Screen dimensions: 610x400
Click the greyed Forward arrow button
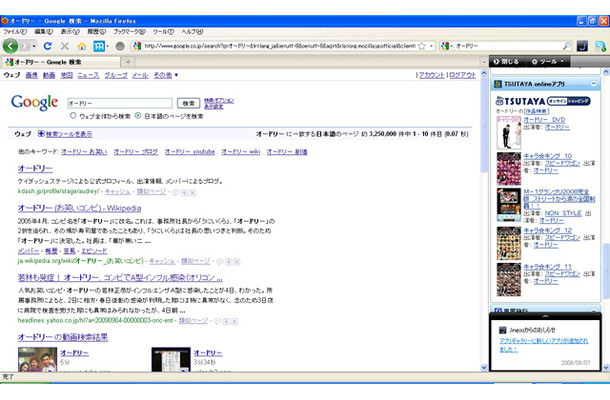click(25, 46)
